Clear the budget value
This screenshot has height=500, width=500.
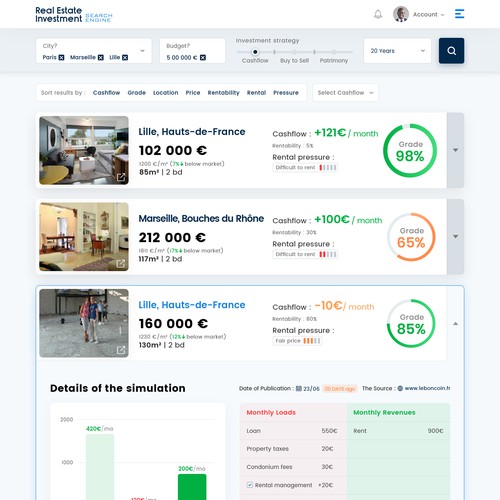click(203, 57)
